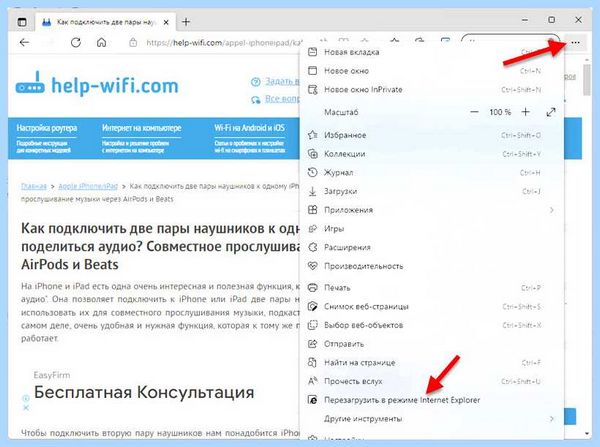Choose Новое окно from the menu
This screenshot has width=600, height=447.
[432, 71]
